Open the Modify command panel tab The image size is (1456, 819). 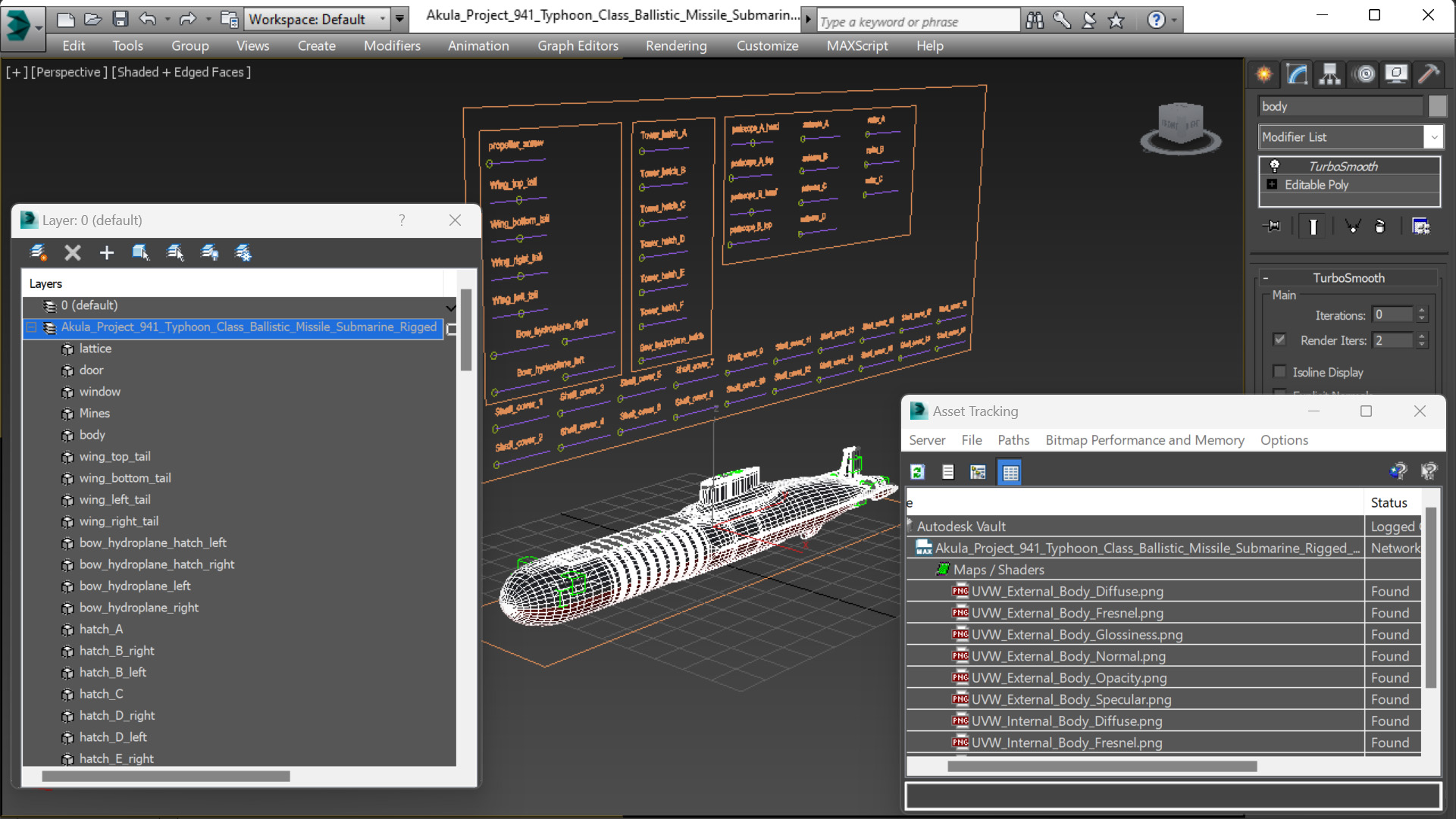(x=1297, y=74)
